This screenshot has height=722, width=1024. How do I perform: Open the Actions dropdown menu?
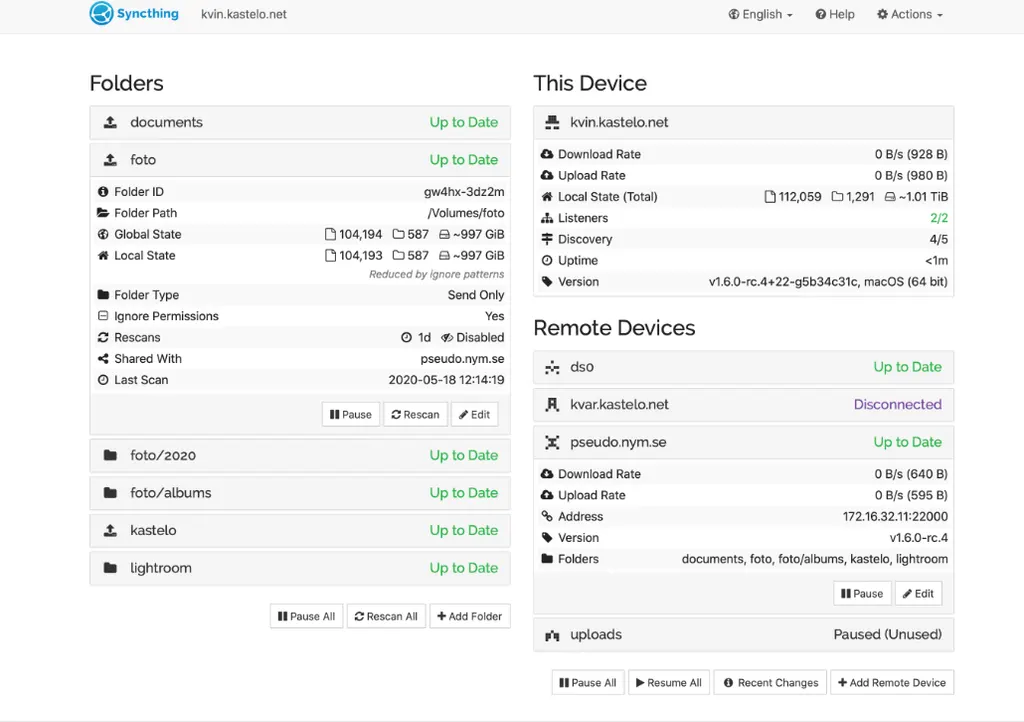point(909,14)
